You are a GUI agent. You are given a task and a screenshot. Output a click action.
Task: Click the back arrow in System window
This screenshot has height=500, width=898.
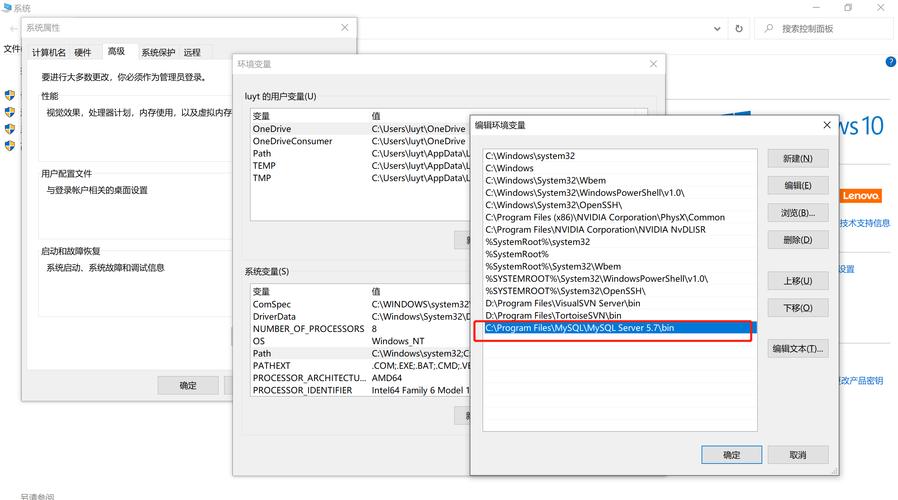[x=13, y=28]
